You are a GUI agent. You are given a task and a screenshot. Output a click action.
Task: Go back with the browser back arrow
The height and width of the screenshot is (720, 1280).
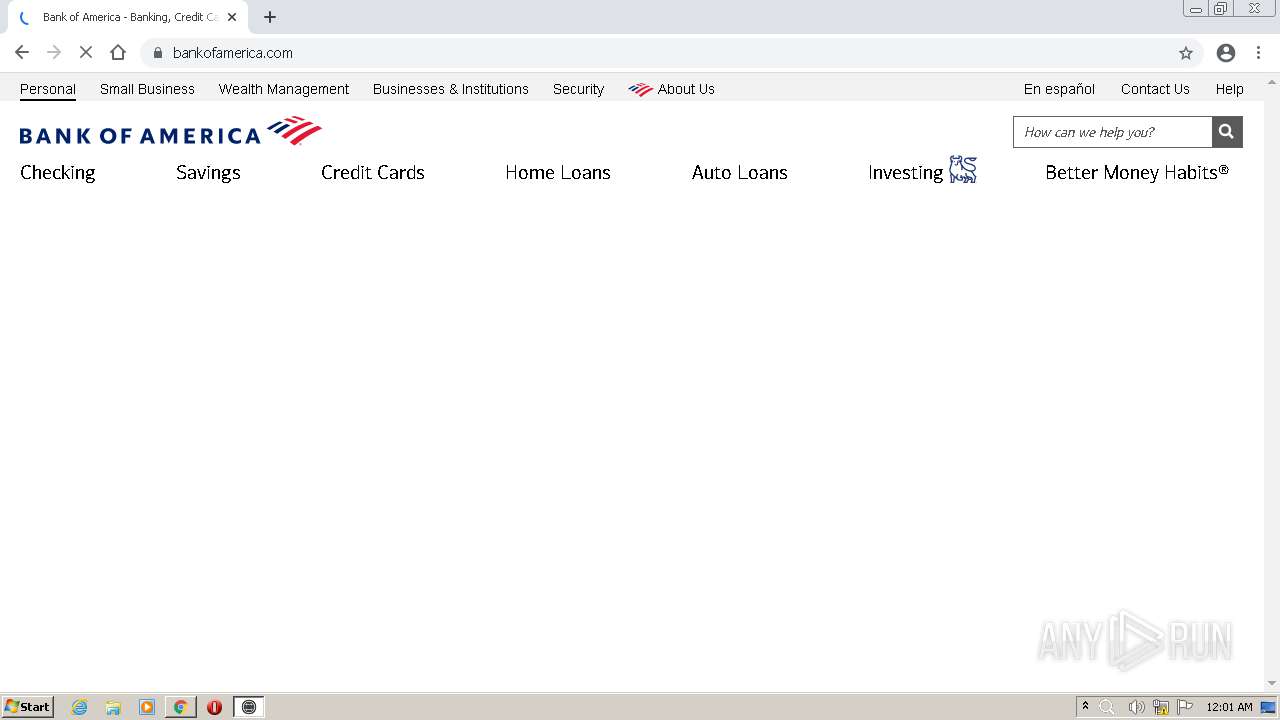tap(22, 53)
